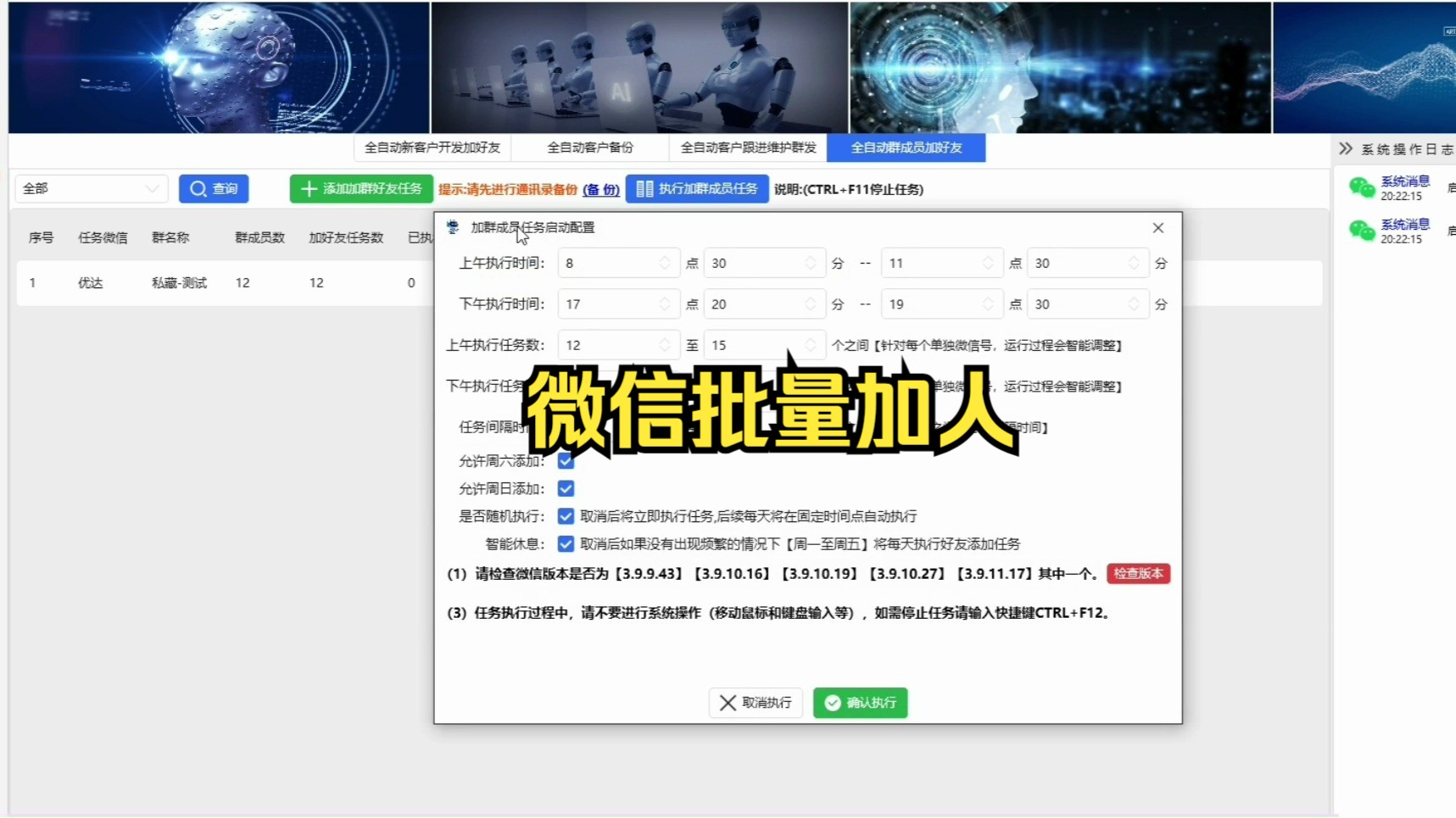Click 任务微信 column header
This screenshot has width=1456, height=818.
pos(103,237)
